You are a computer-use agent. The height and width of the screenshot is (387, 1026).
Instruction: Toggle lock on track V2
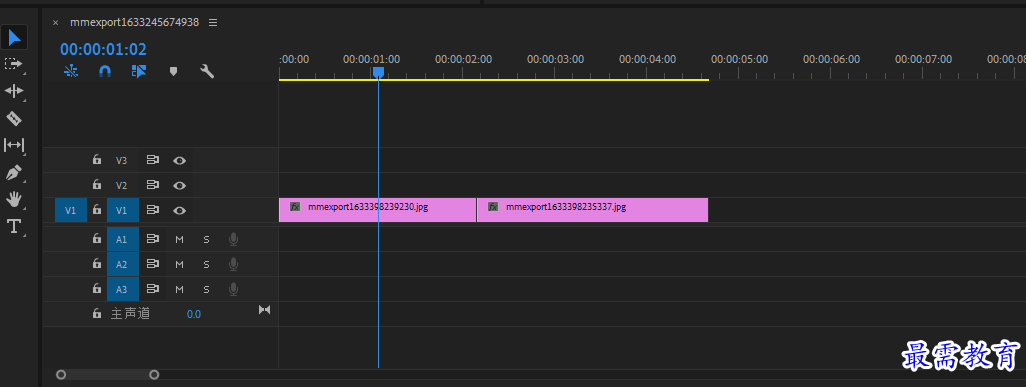pos(97,185)
